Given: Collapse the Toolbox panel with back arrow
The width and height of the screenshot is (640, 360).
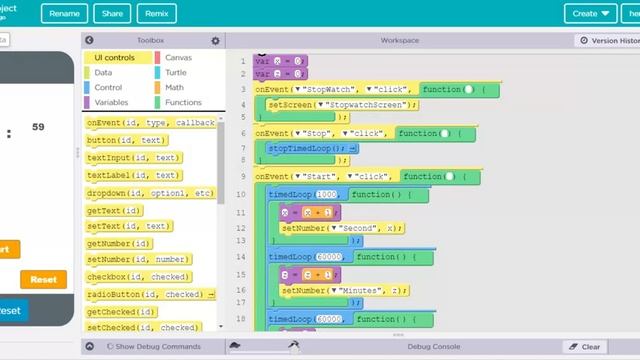Looking at the screenshot, I should pyautogui.click(x=89, y=40).
